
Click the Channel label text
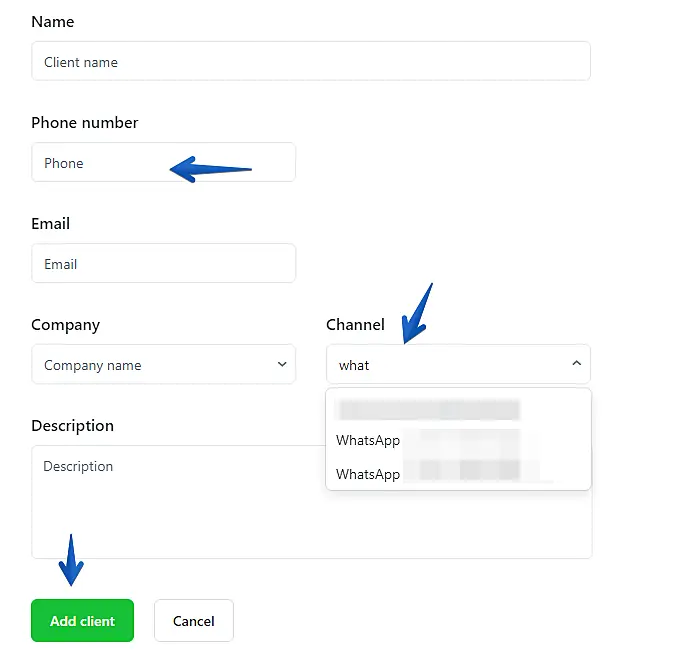coord(355,324)
